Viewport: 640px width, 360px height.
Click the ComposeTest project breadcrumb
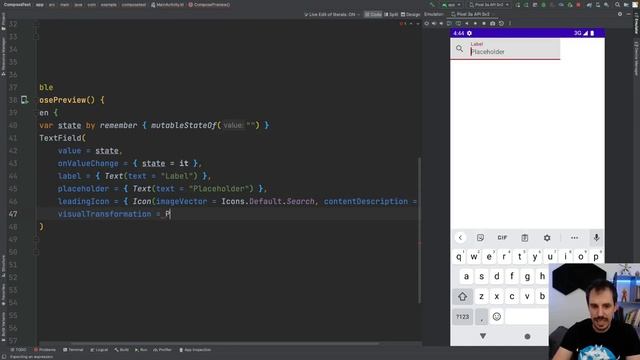[17, 4]
